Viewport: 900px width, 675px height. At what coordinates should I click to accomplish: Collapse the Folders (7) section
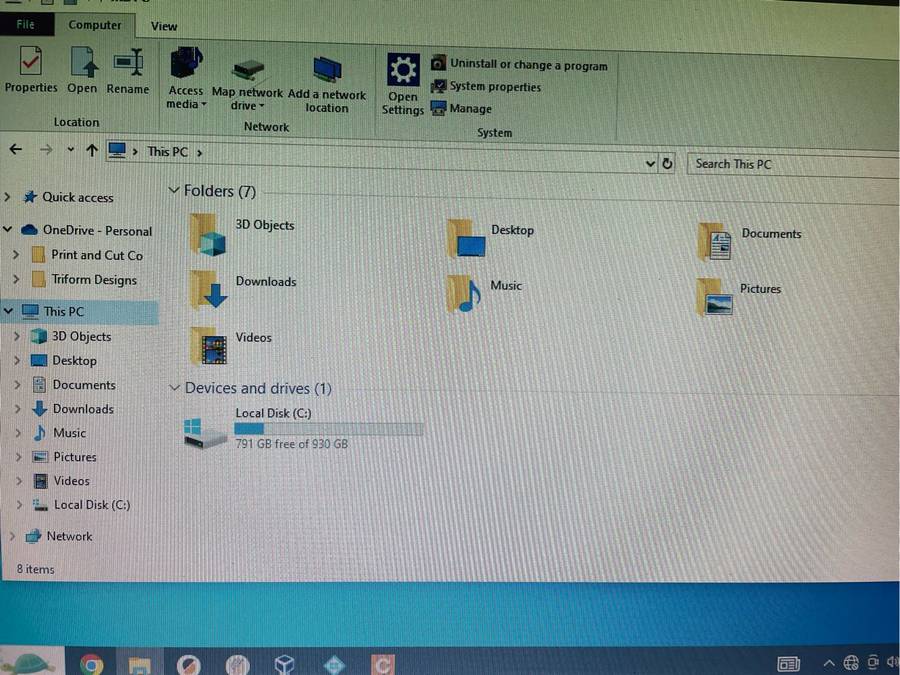[175, 190]
